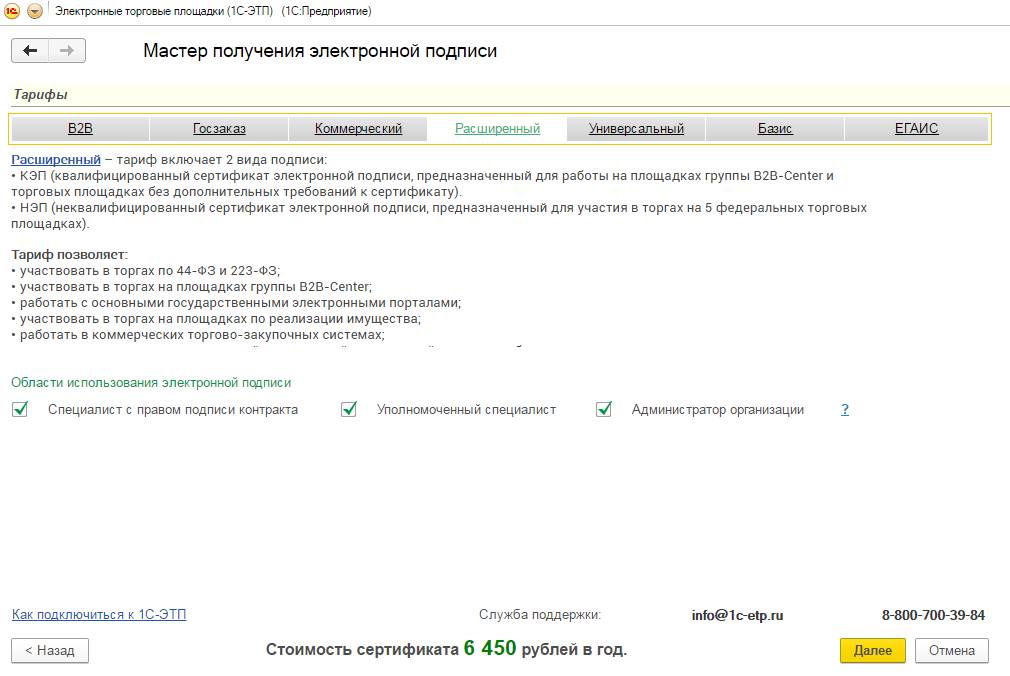Click the 1C application logo icon
This screenshot has height=676, width=1010.
12,11
